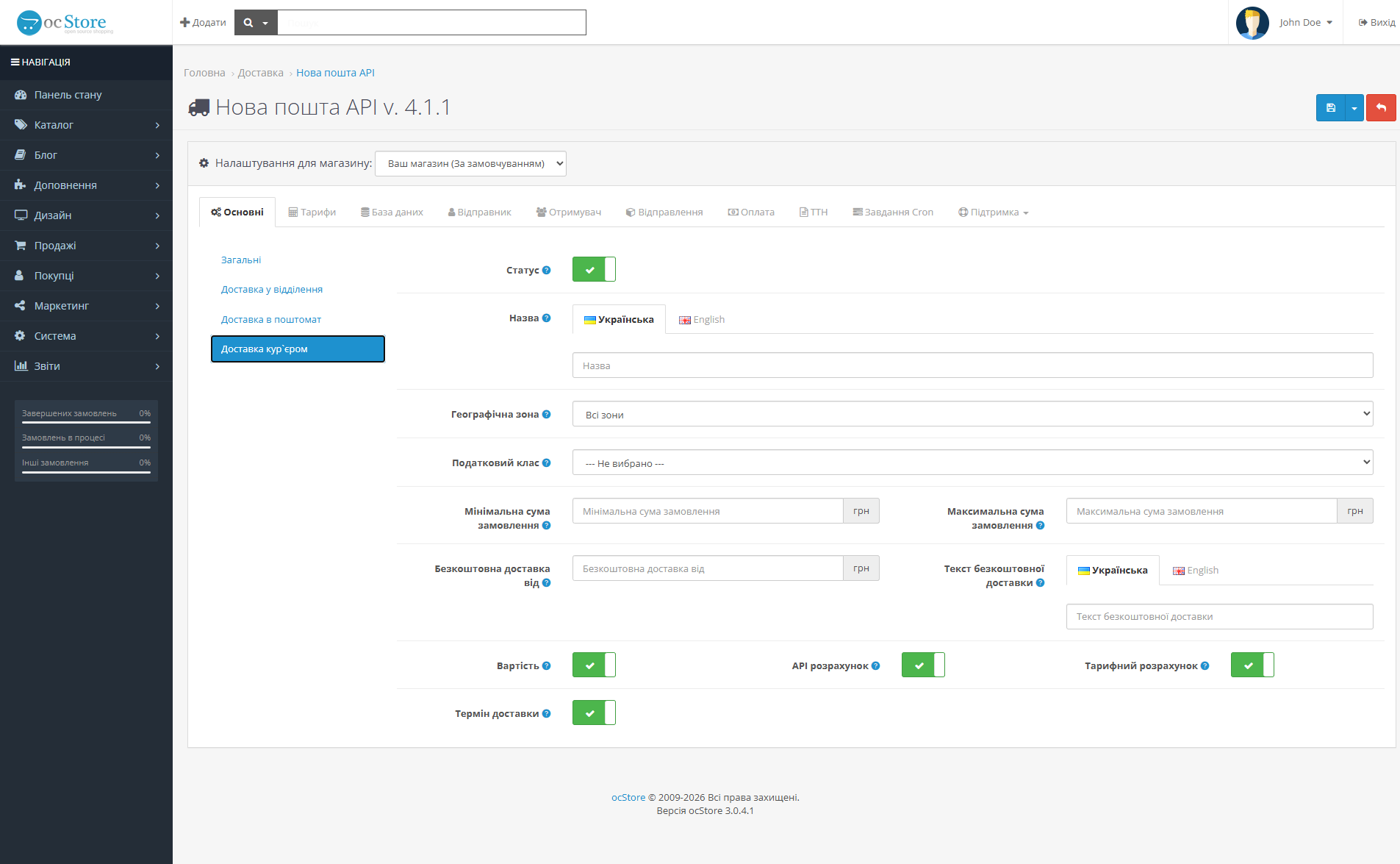Switch to the База даних tab
This screenshot has height=864, width=1400.
point(392,213)
